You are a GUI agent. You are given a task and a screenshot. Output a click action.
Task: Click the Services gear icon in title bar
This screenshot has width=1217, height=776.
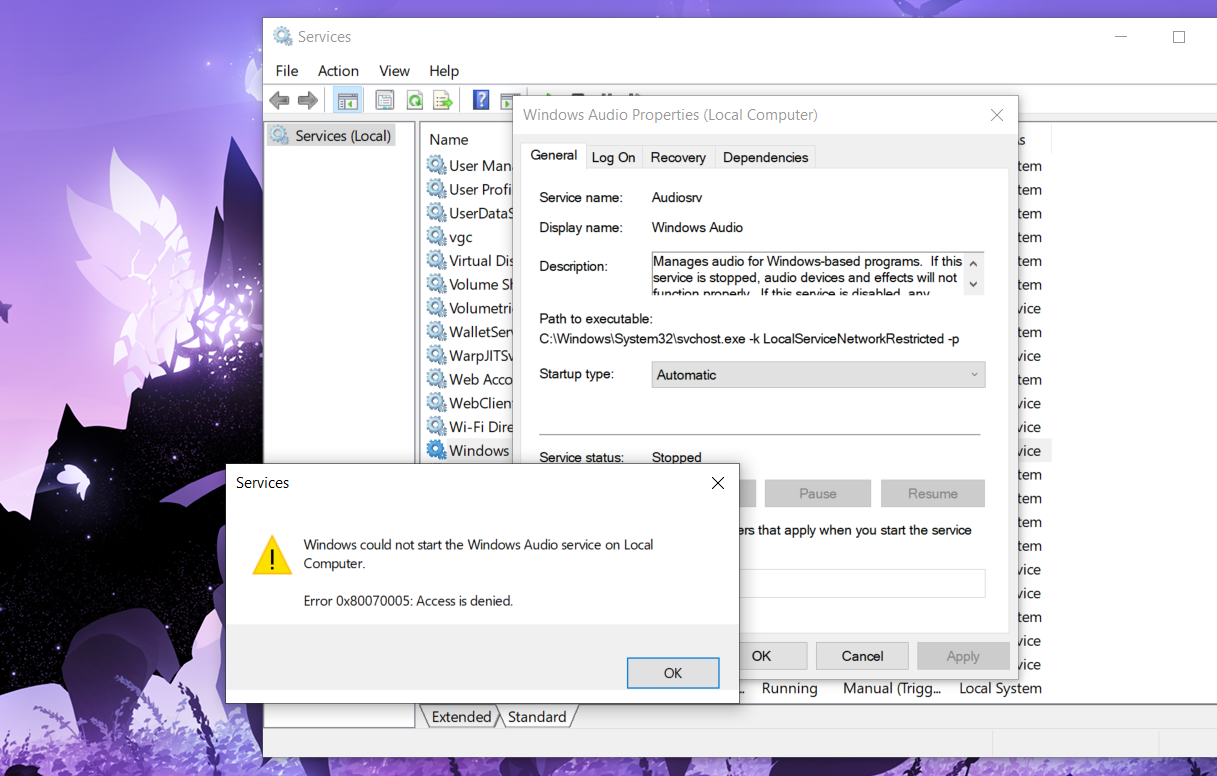(283, 36)
